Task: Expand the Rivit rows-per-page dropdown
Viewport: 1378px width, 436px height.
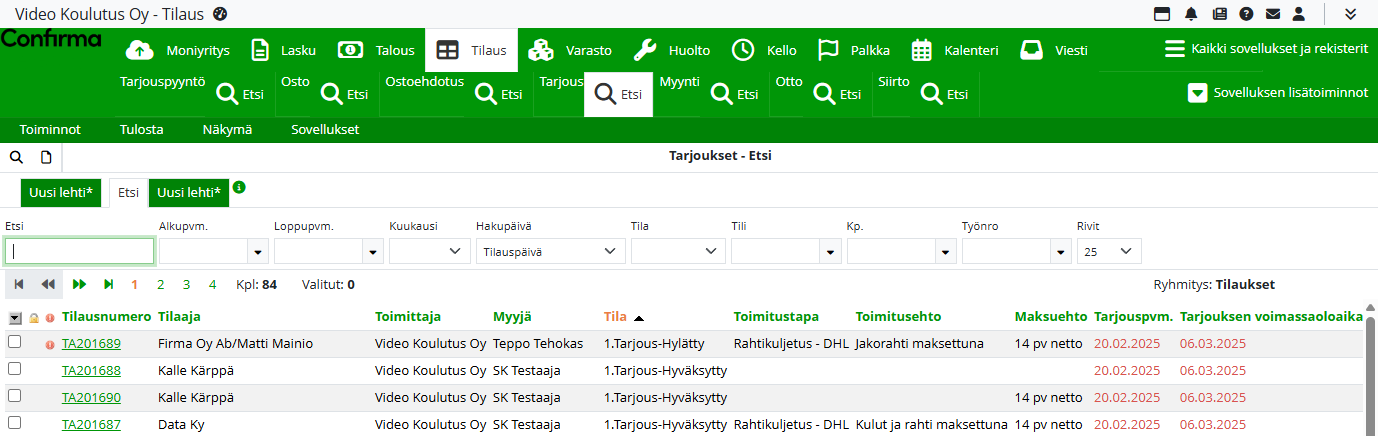Action: pos(1108,252)
